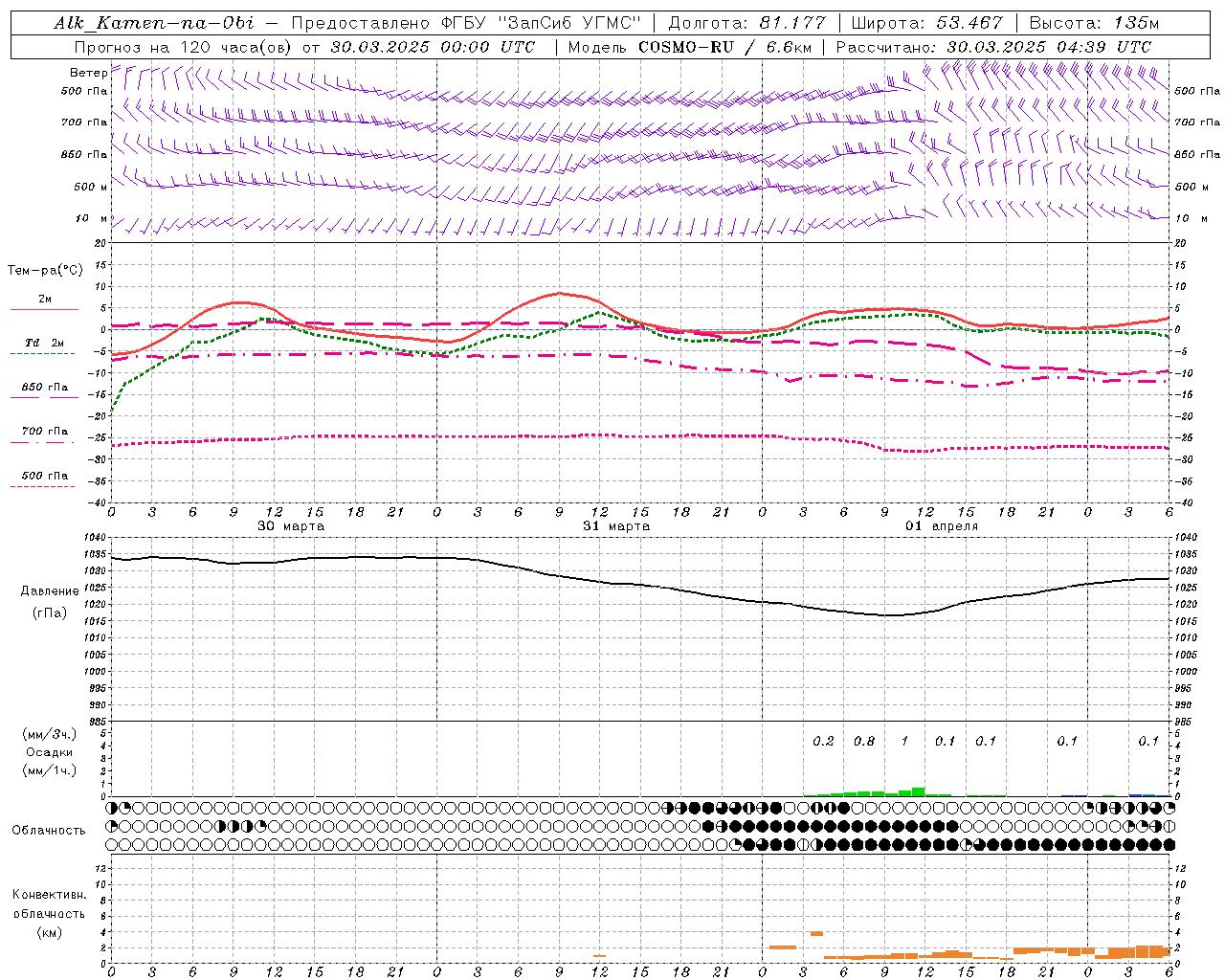Click the "Осадки" precipitation label
Viewport: 1225px width, 980px height.
[x=50, y=752]
